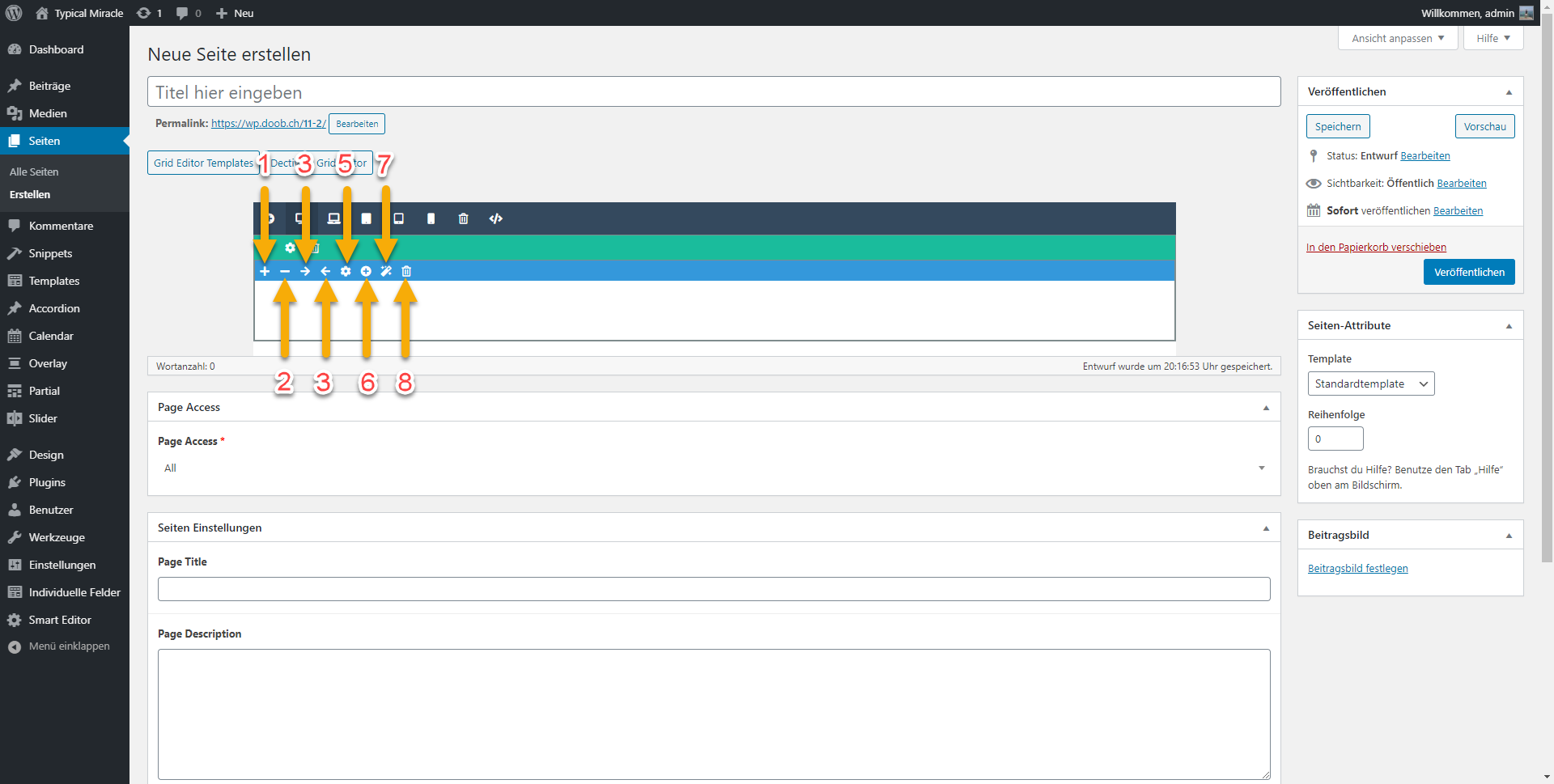This screenshot has height=784, width=1554.
Task: Open the Ansicht anpassen dropdown
Action: 1398,38
